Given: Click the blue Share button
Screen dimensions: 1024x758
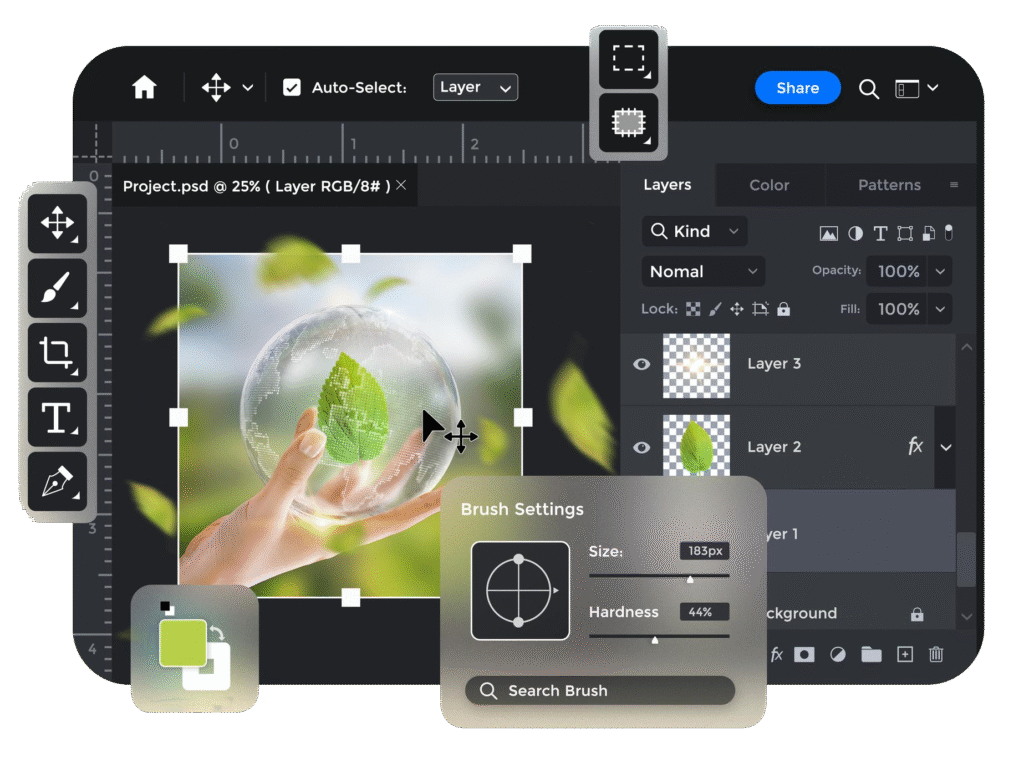Looking at the screenshot, I should 797,88.
